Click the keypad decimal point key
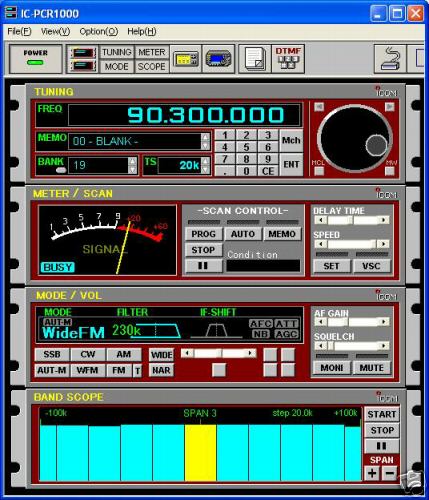The height and width of the screenshot is (500, 429). coord(225,171)
